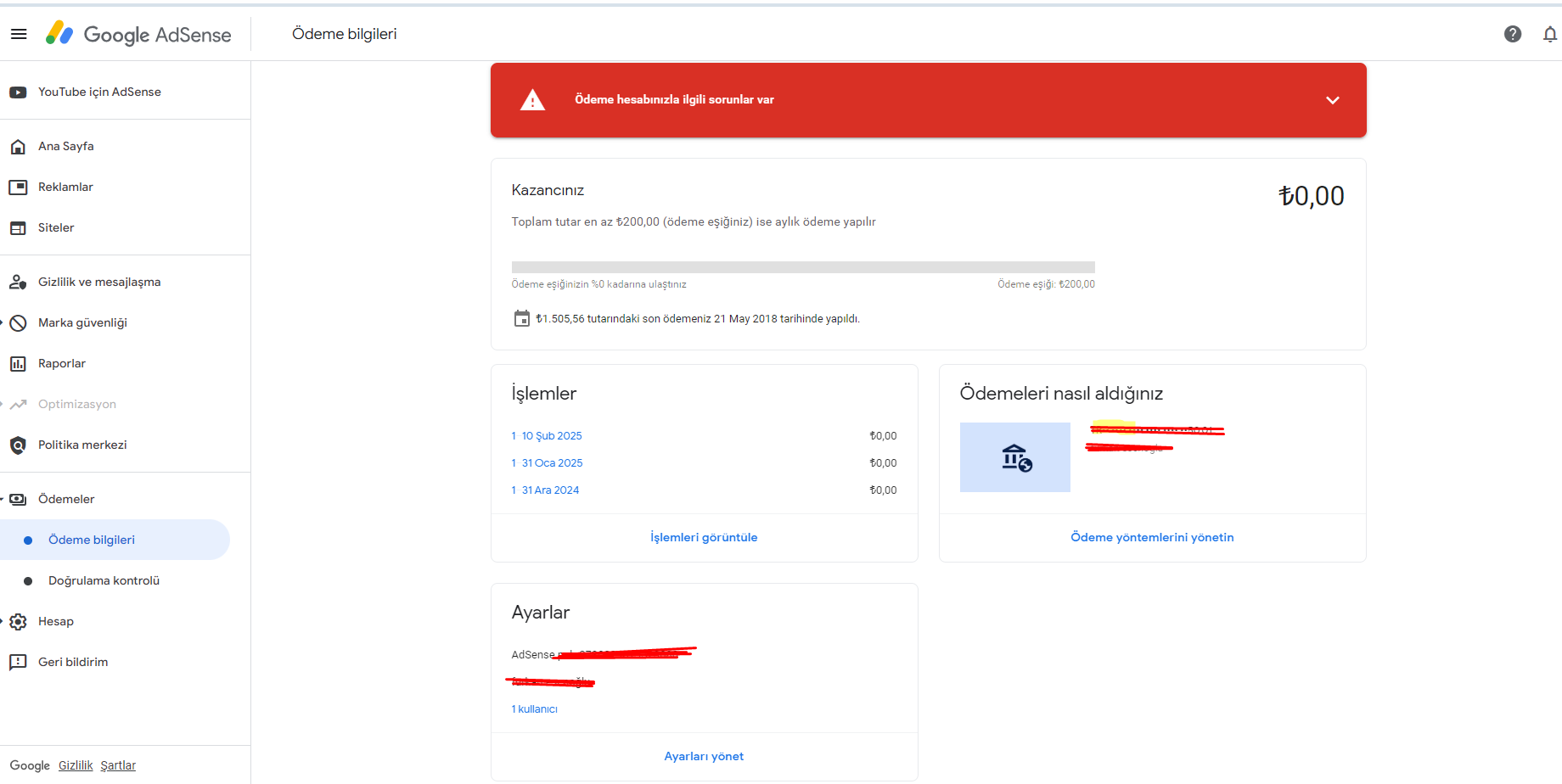Click the Gizlilik footer link

coord(76,765)
